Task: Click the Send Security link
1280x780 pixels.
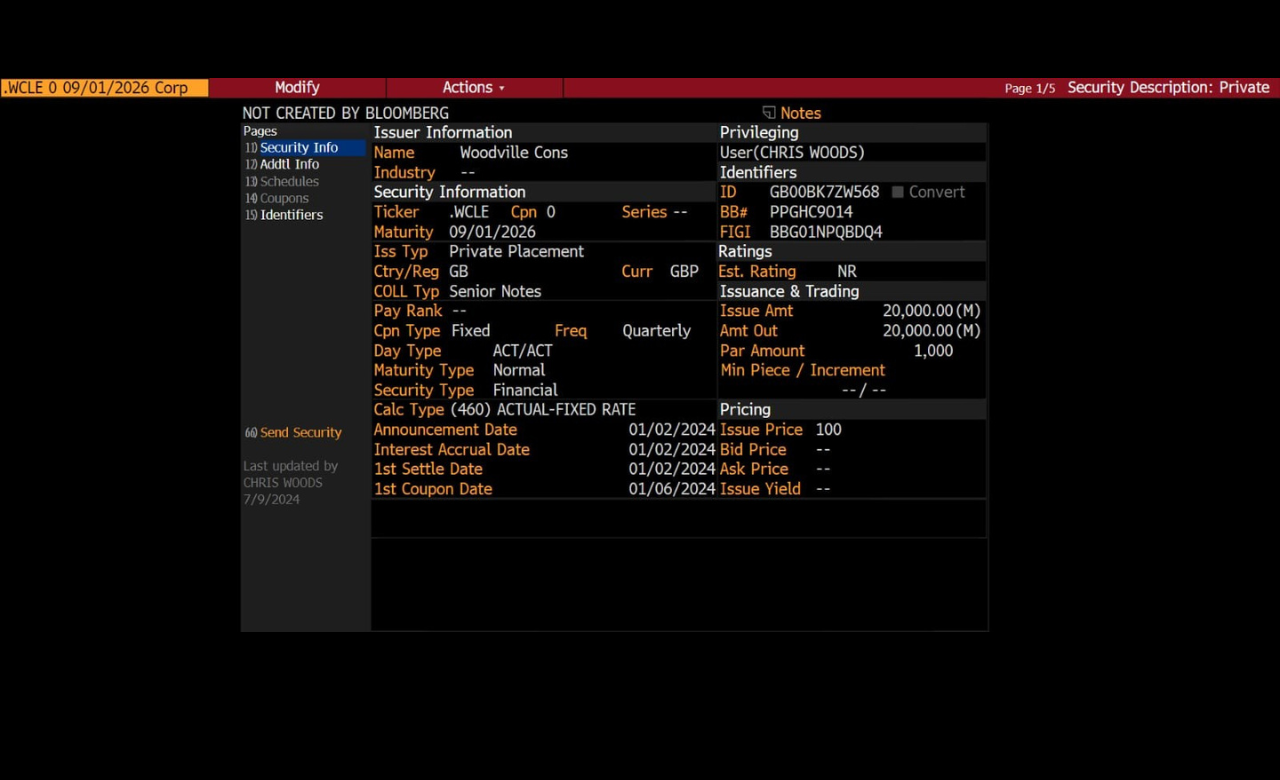Action: point(300,433)
